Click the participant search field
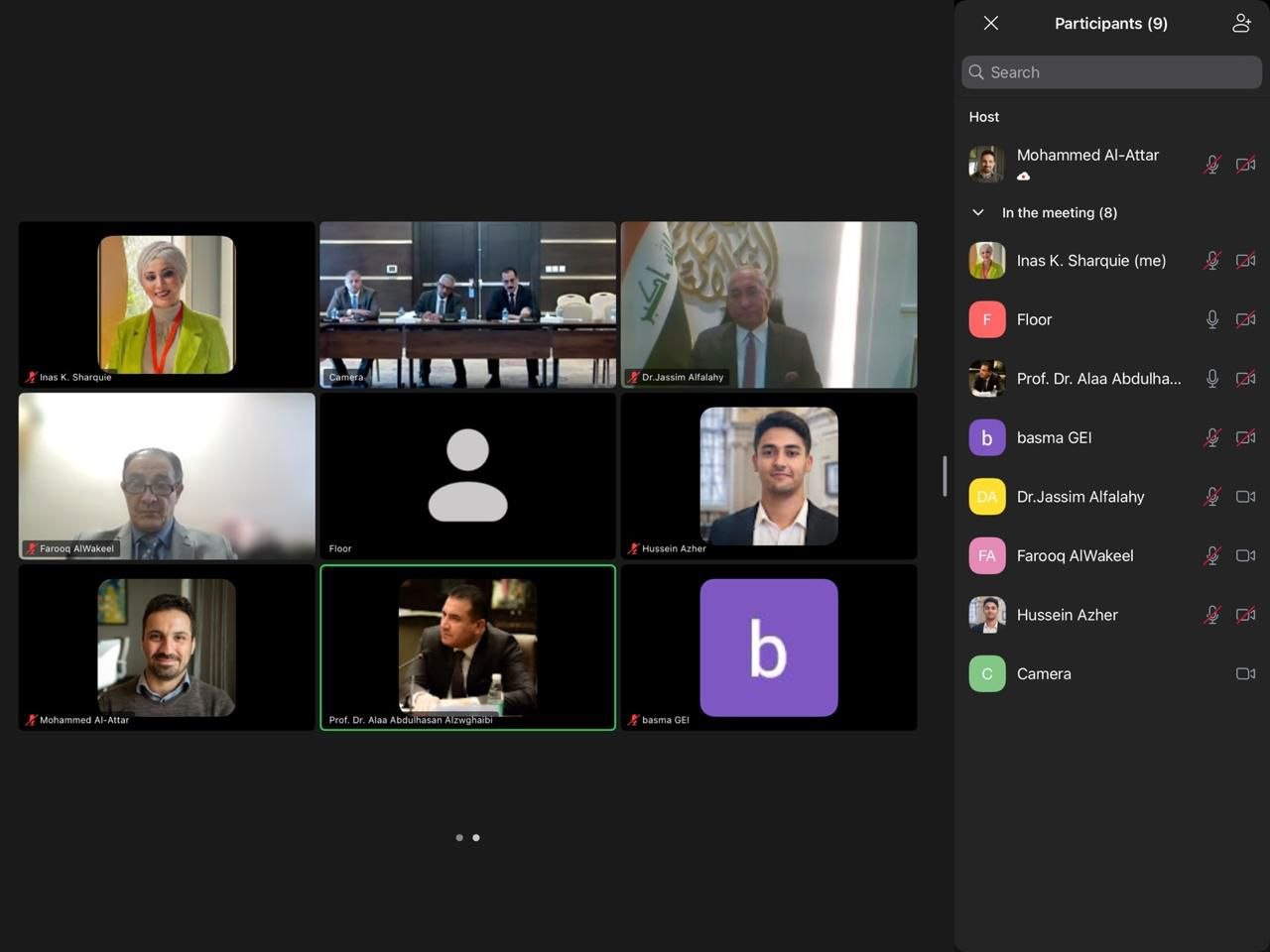 (1111, 72)
